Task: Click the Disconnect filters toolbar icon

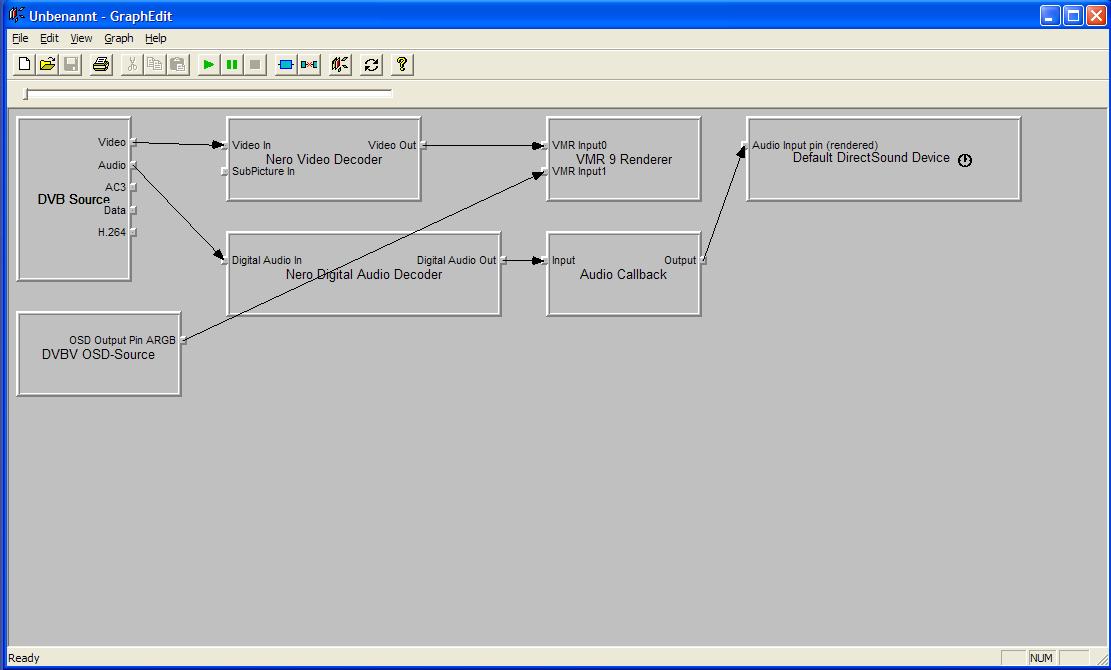Action: click(x=309, y=64)
